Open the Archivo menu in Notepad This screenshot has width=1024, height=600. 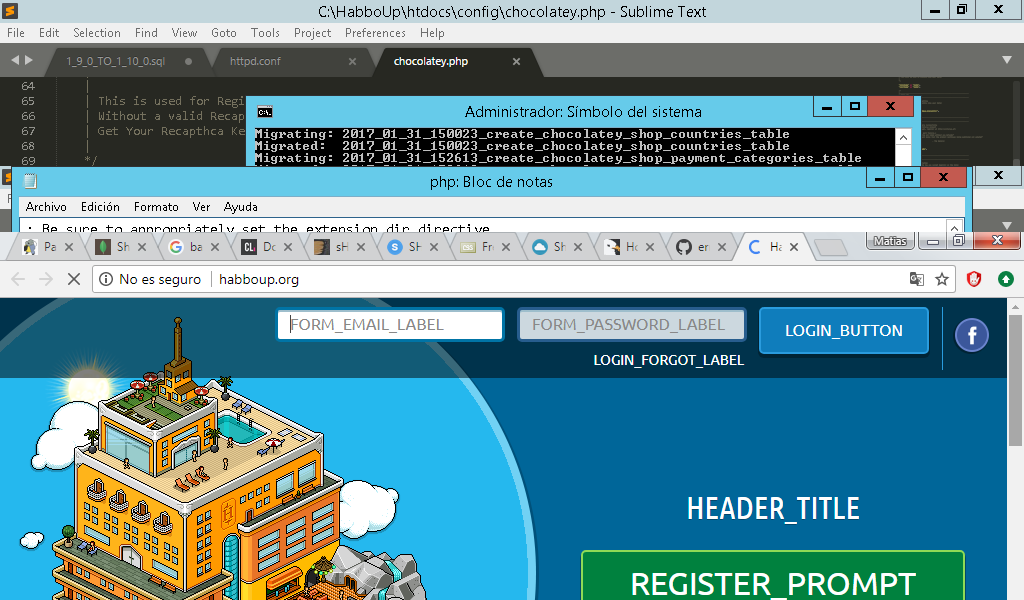click(46, 207)
